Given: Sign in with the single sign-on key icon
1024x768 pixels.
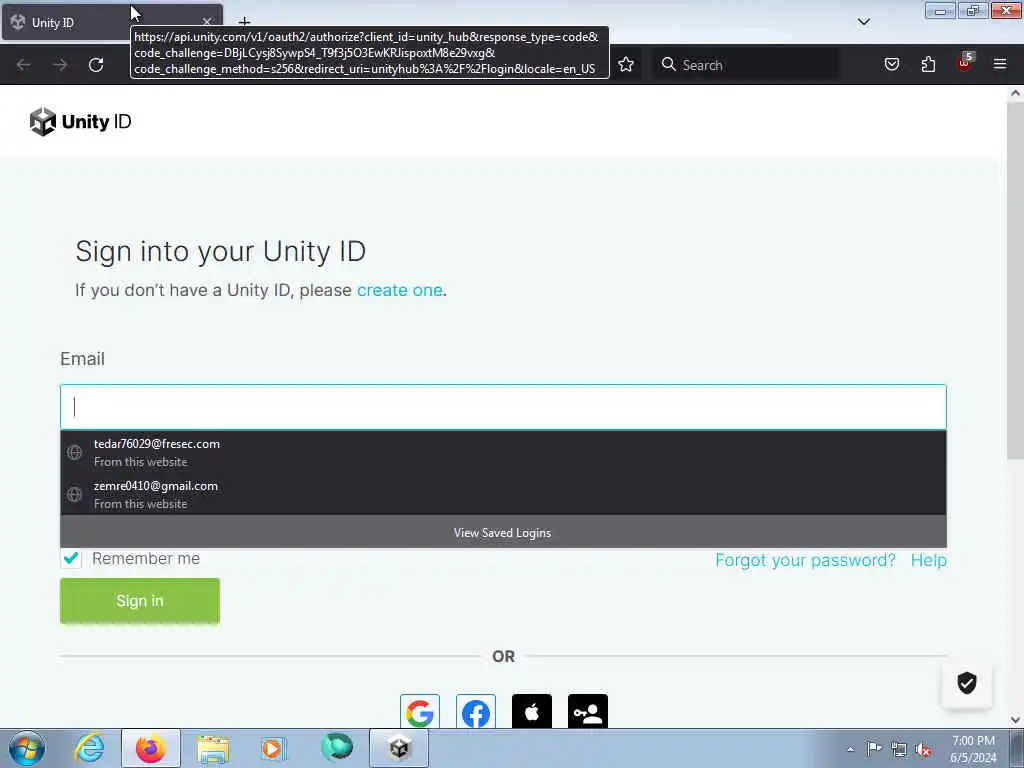Looking at the screenshot, I should tap(588, 711).
